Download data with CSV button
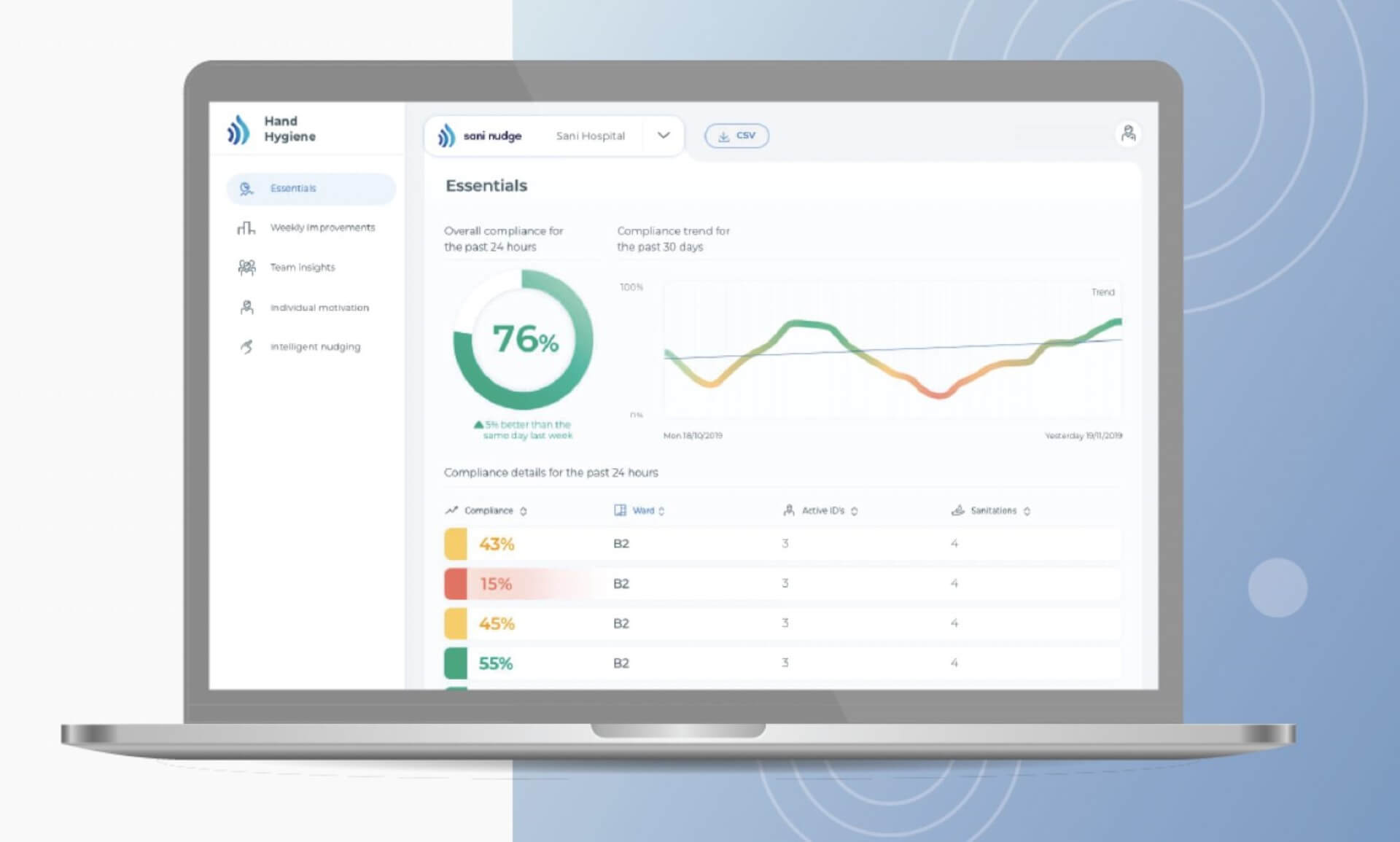Viewport: 1400px width, 842px height. click(x=736, y=136)
